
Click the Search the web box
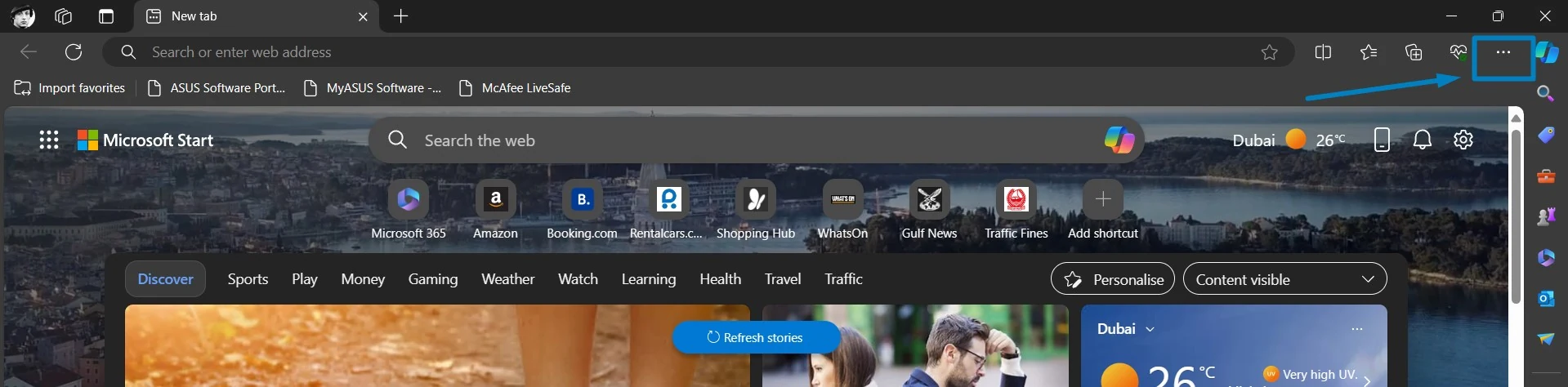coord(756,140)
